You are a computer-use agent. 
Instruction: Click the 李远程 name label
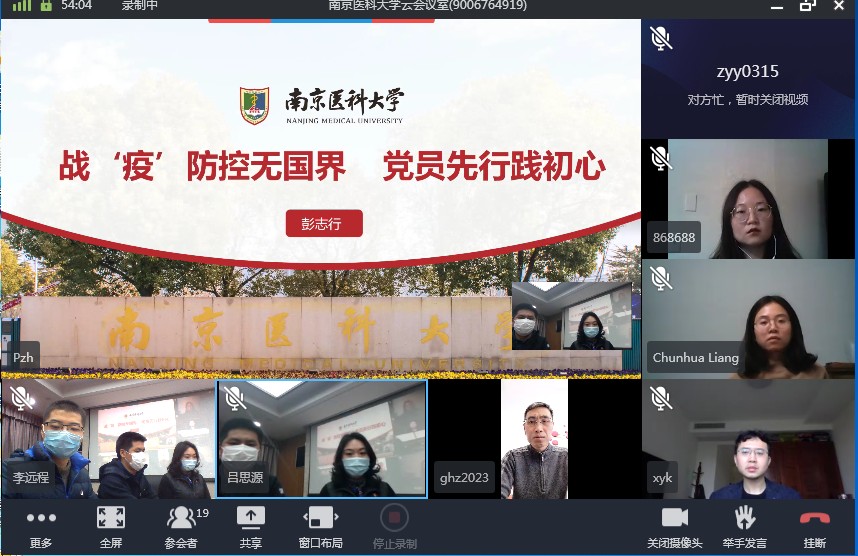[x=31, y=478]
